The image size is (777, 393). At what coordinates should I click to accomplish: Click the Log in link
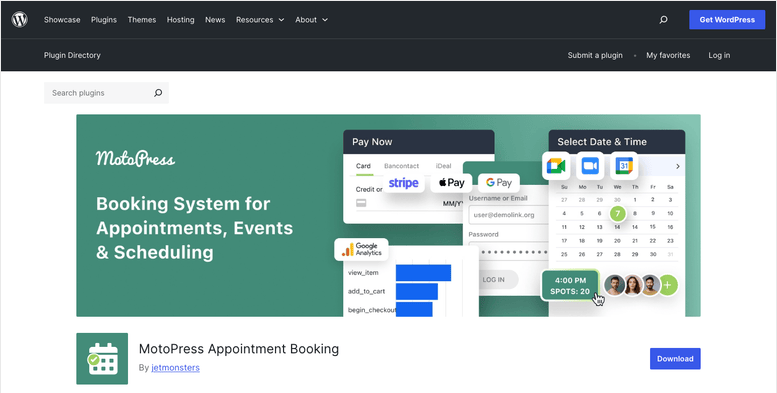(719, 55)
